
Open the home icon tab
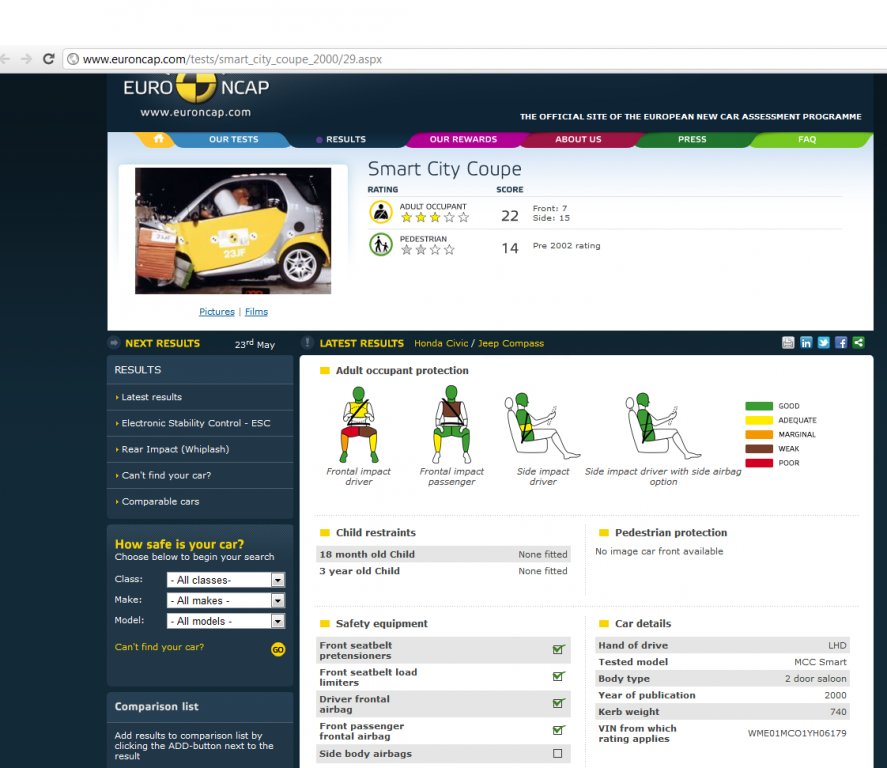[x=158, y=139]
